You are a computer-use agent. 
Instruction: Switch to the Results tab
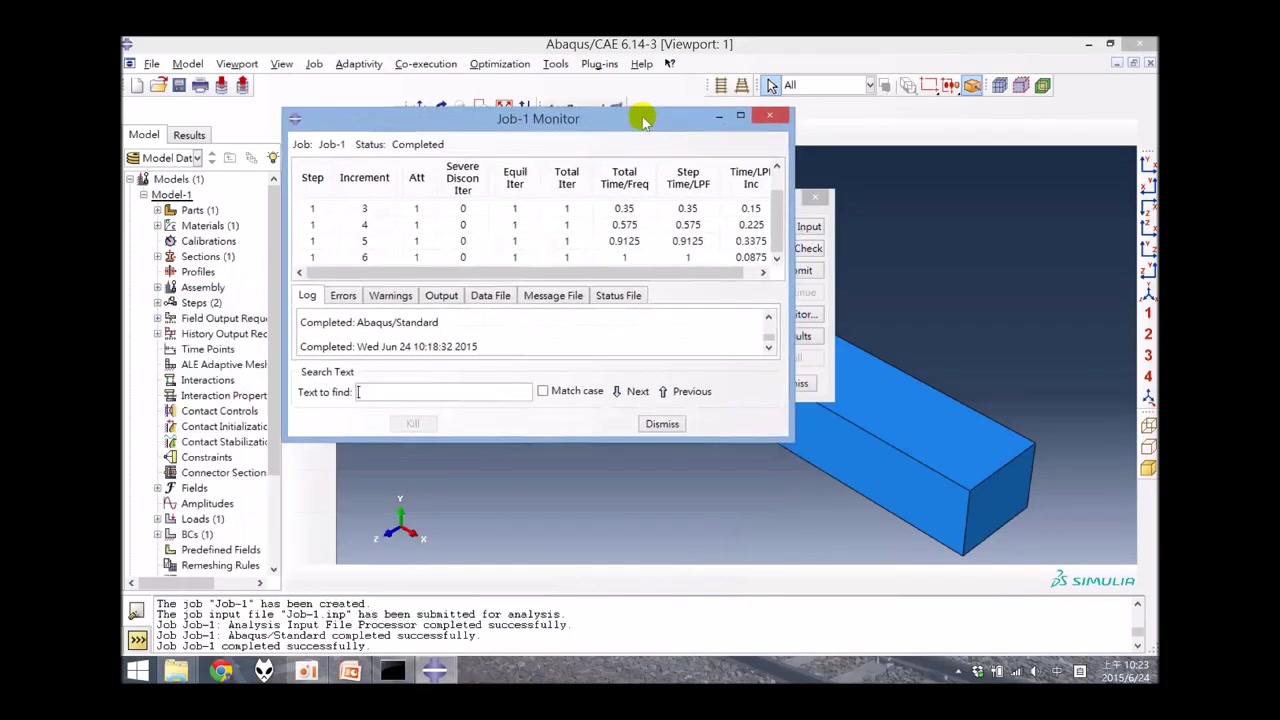click(189, 135)
